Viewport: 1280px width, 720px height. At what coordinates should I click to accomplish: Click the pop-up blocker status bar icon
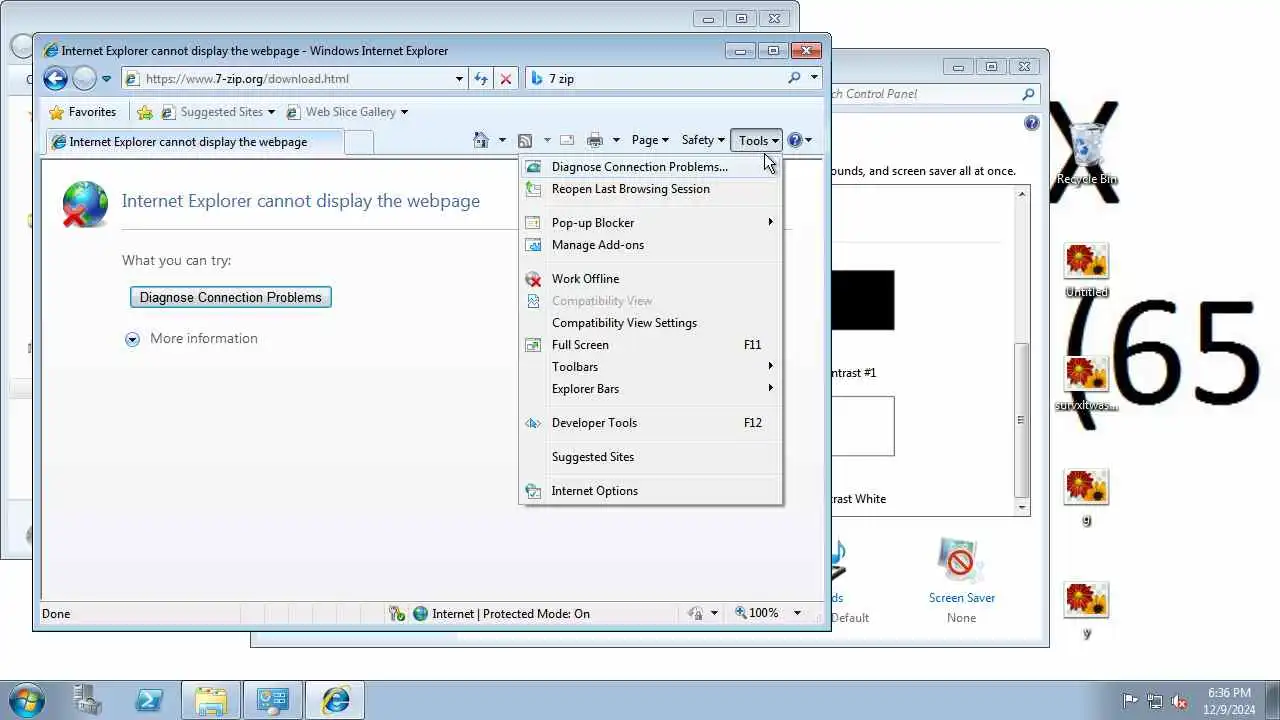coord(397,613)
